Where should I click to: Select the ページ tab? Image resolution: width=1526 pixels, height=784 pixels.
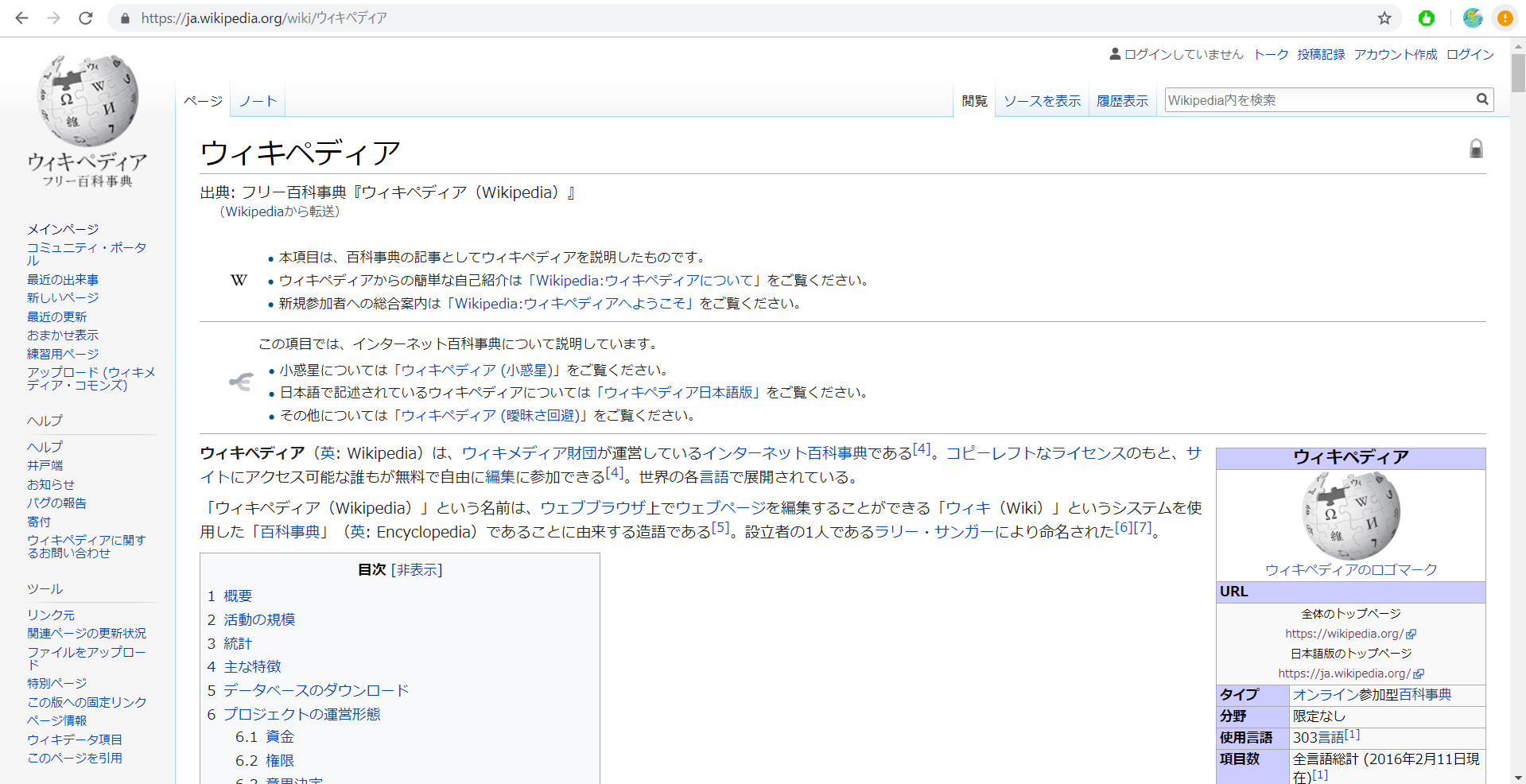[203, 101]
